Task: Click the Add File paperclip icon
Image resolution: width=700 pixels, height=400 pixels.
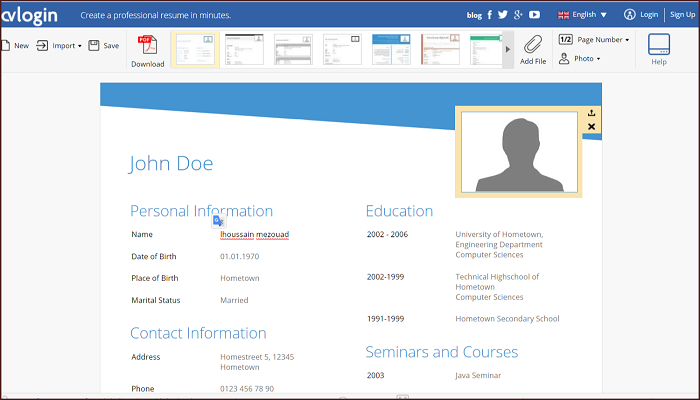Action: click(532, 45)
